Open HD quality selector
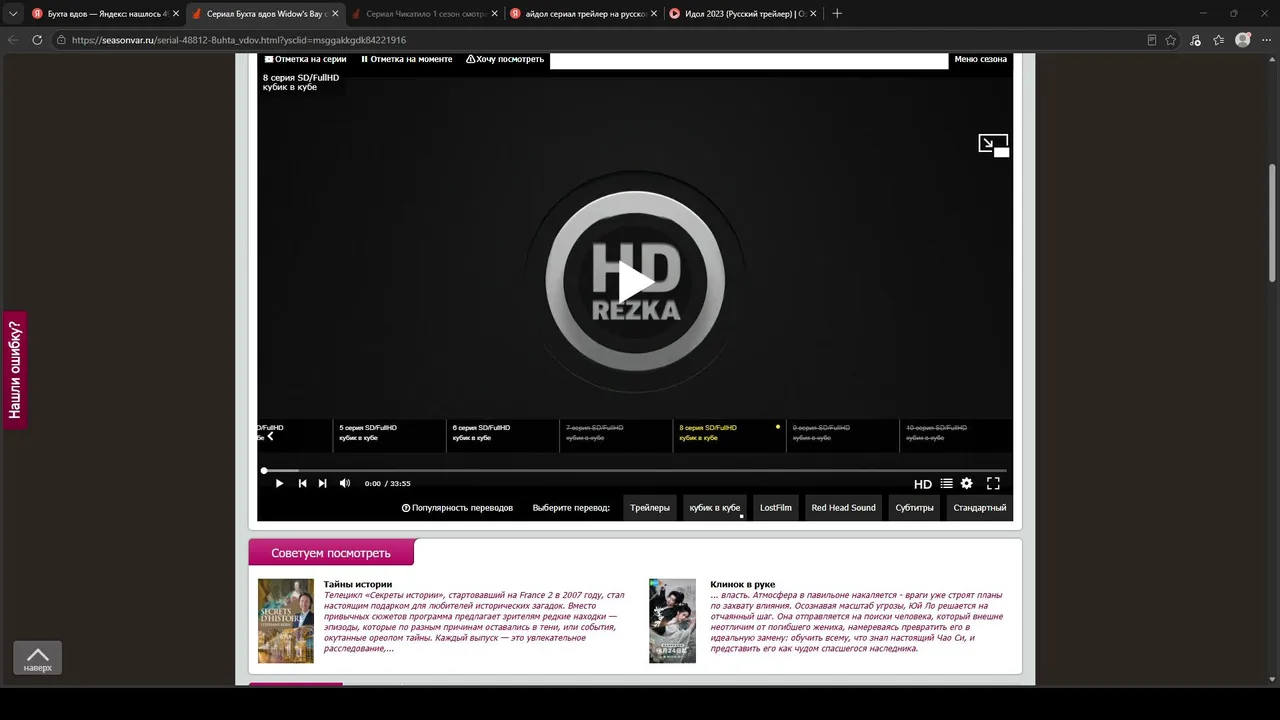This screenshot has height=720, width=1280. pos(923,484)
